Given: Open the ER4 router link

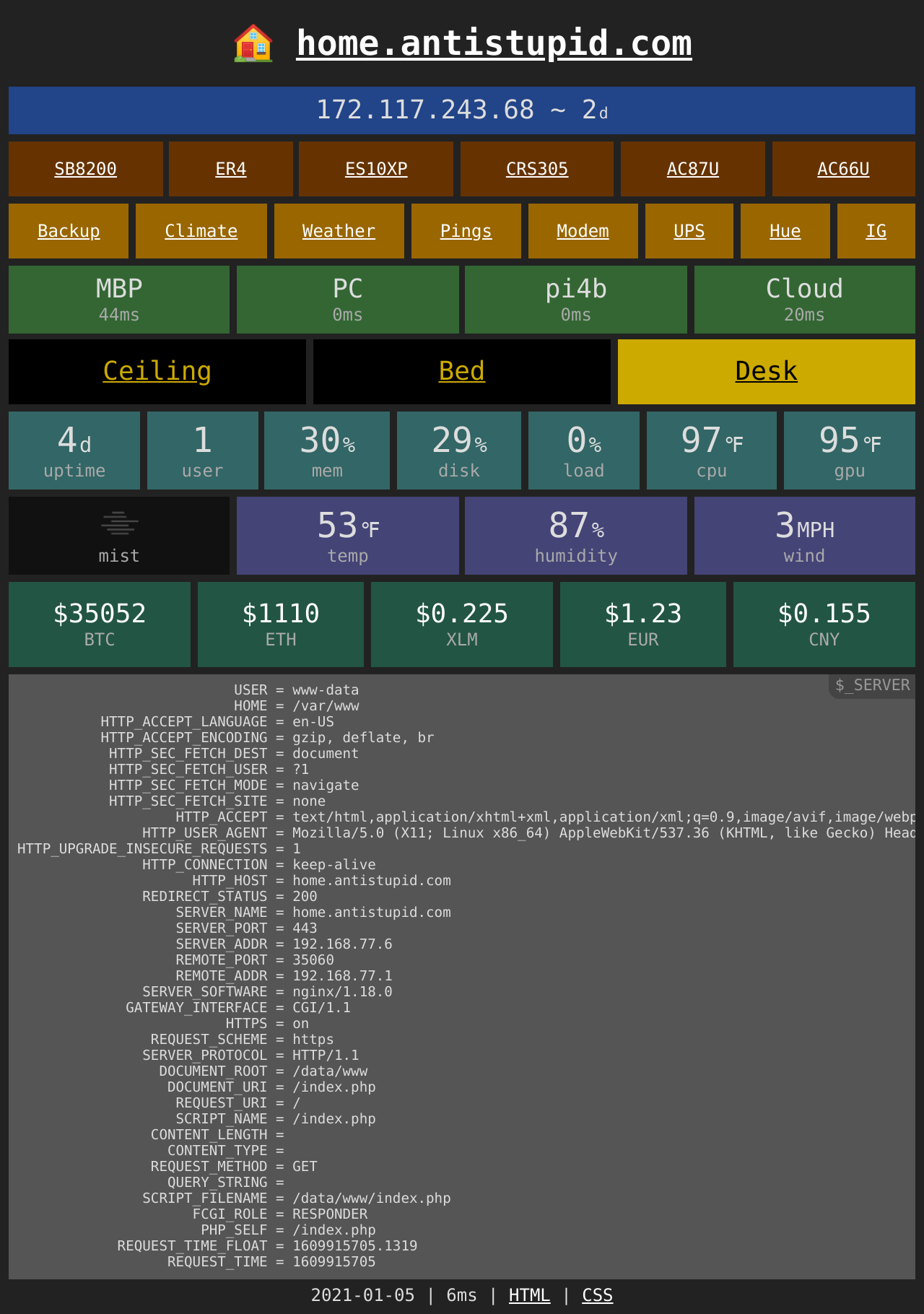Looking at the screenshot, I should click(x=231, y=169).
